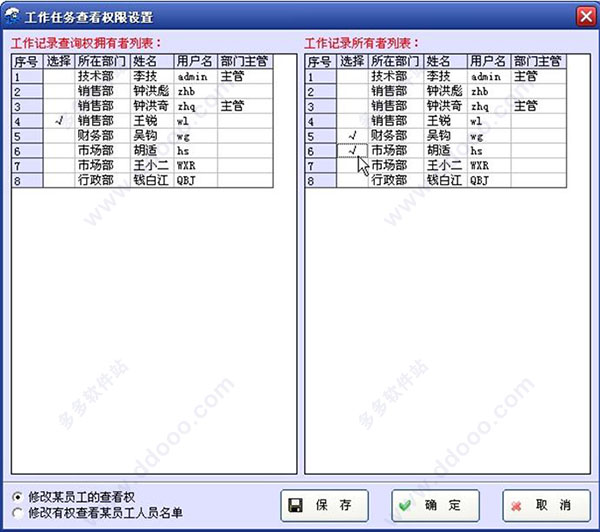Viewport: 600px width, 532px height.
Task: Click 主管 in row 3 of the left table
Action: (245, 106)
